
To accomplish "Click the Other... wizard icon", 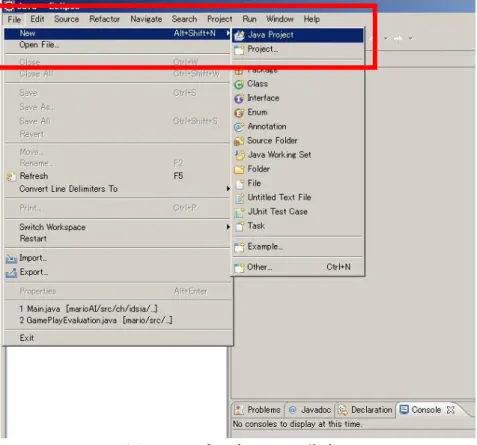I will coord(239,268).
